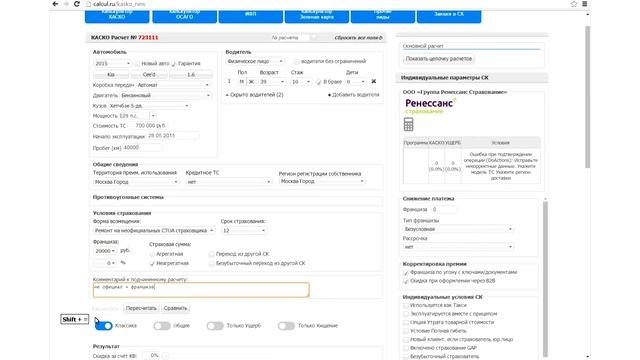Click Показать цепочку расчетов button
This screenshot has height=360, width=640.
point(439,59)
